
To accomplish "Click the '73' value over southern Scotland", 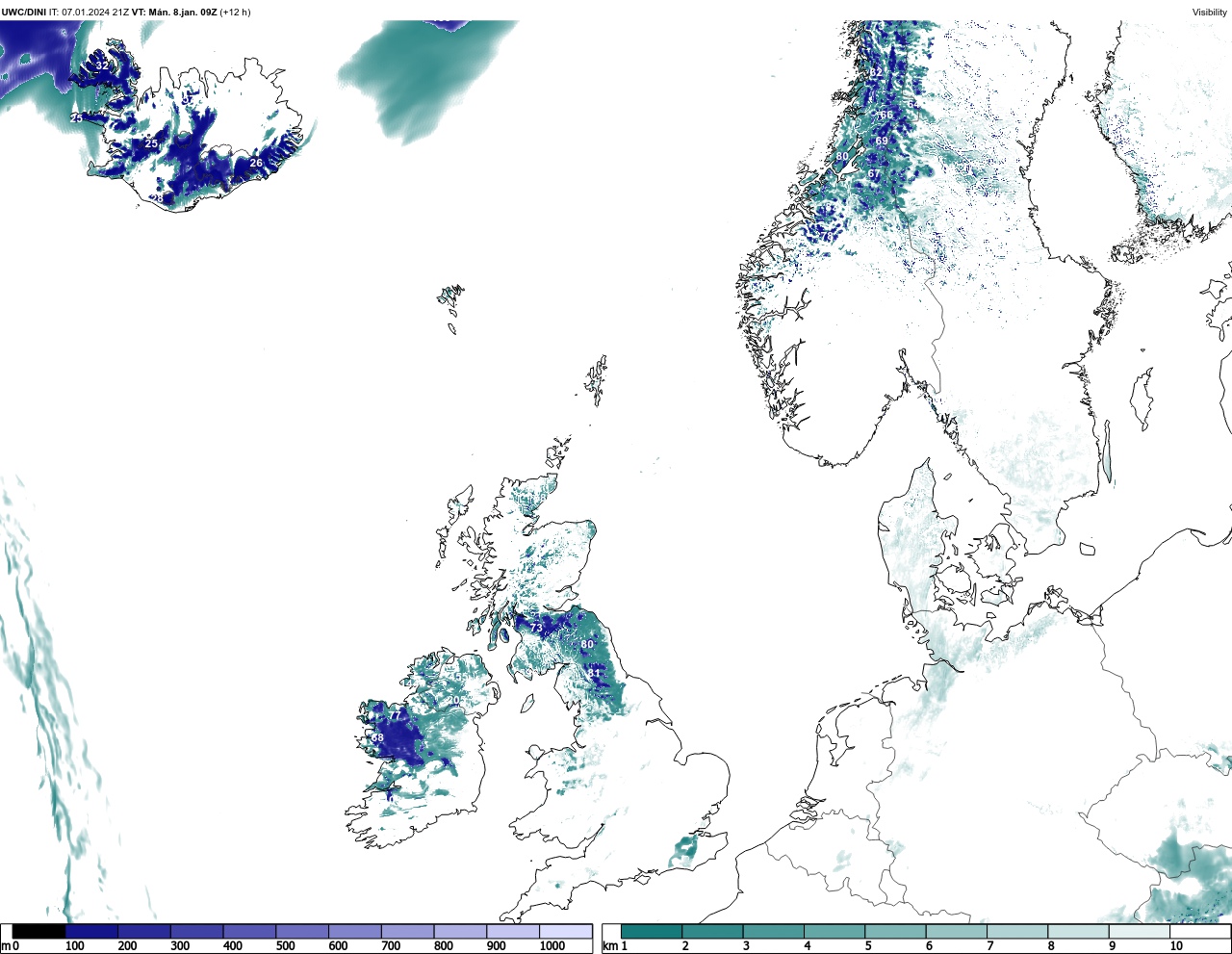I will 536,628.
